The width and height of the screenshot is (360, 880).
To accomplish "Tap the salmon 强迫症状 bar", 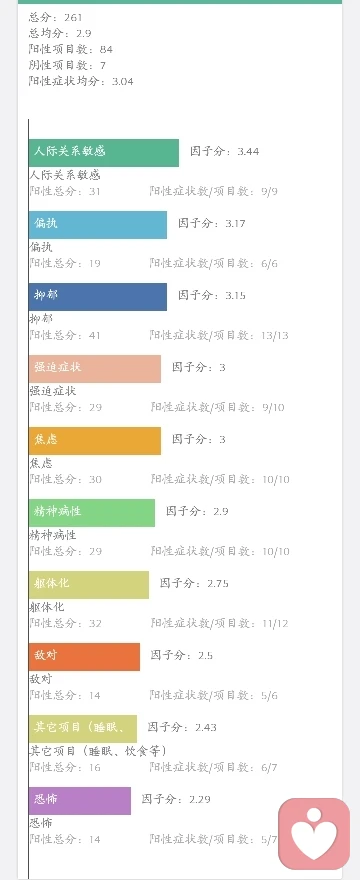I will coord(95,369).
